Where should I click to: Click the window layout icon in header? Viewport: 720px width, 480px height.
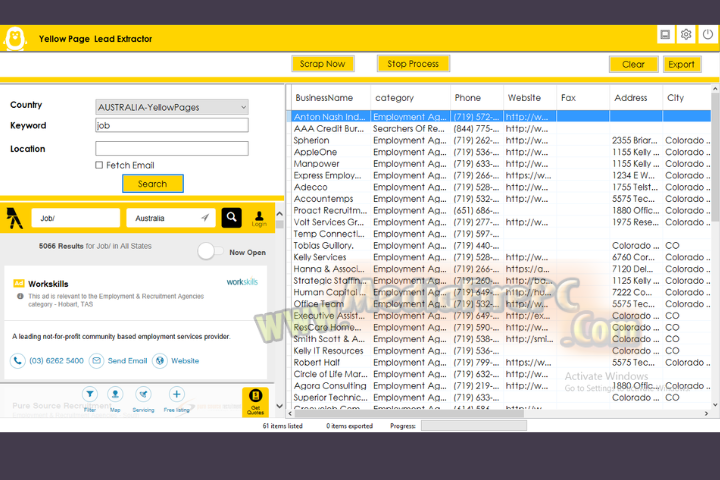point(665,34)
